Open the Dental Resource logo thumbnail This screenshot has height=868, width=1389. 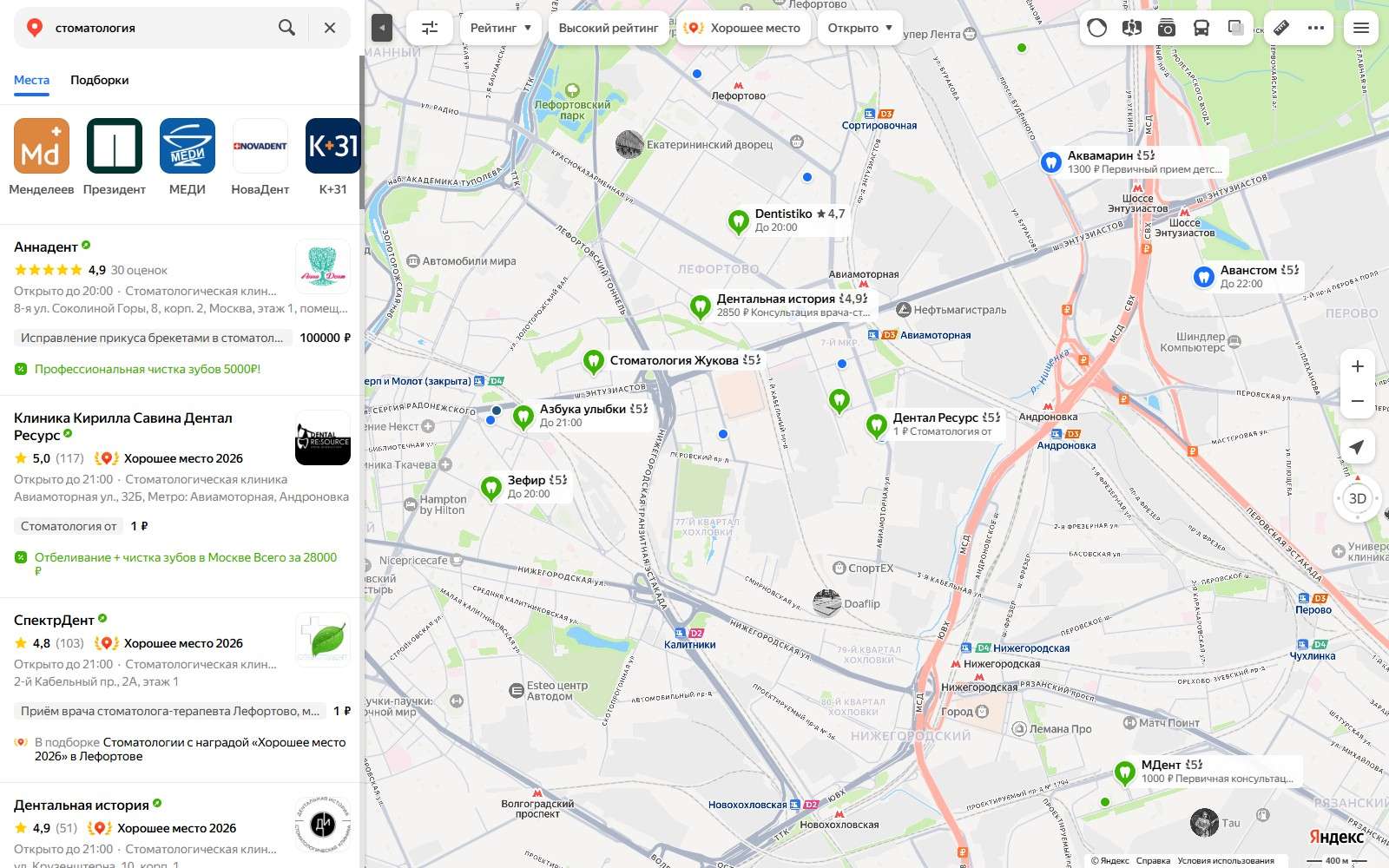(323, 437)
